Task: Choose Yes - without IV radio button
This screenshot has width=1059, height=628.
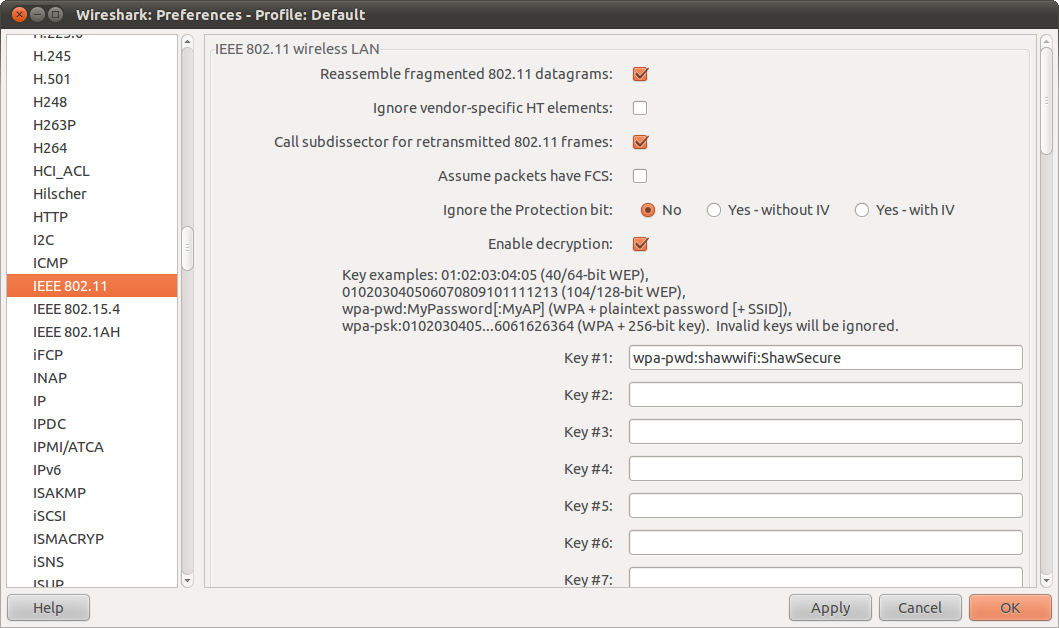Action: click(x=714, y=210)
